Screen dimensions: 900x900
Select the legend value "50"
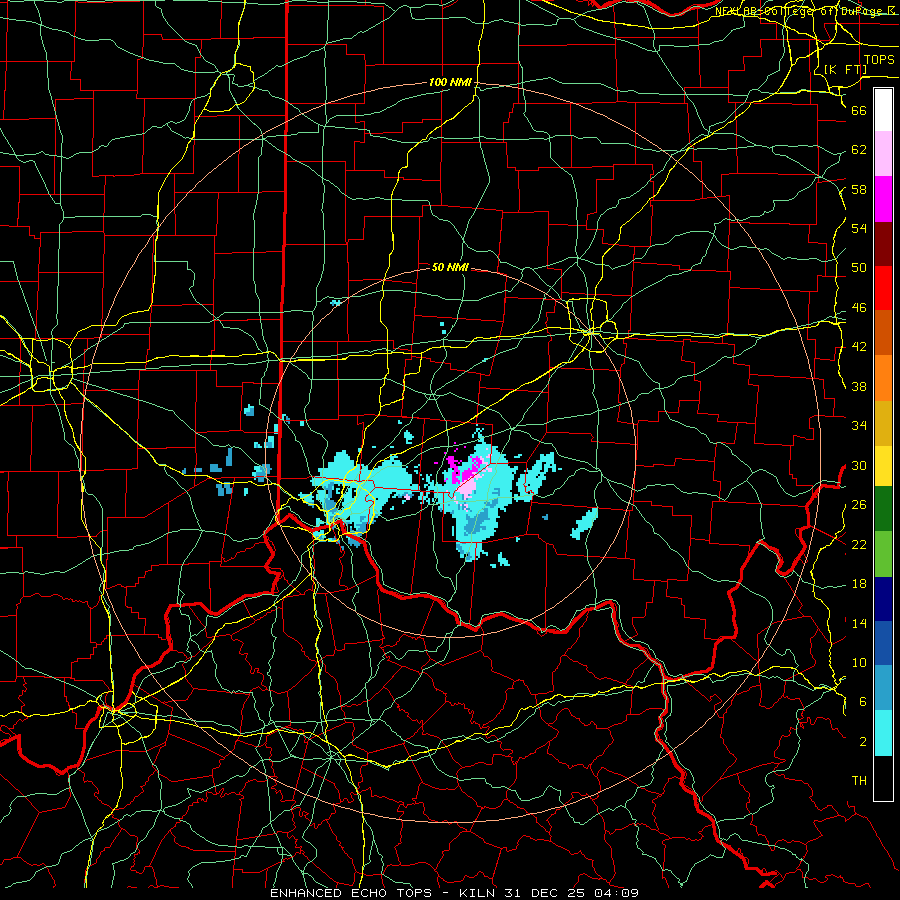click(859, 268)
